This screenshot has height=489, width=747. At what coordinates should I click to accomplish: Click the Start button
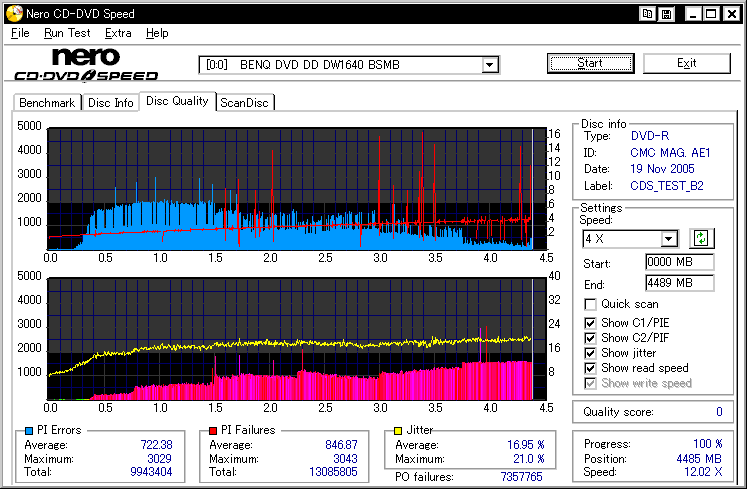[x=590, y=63]
